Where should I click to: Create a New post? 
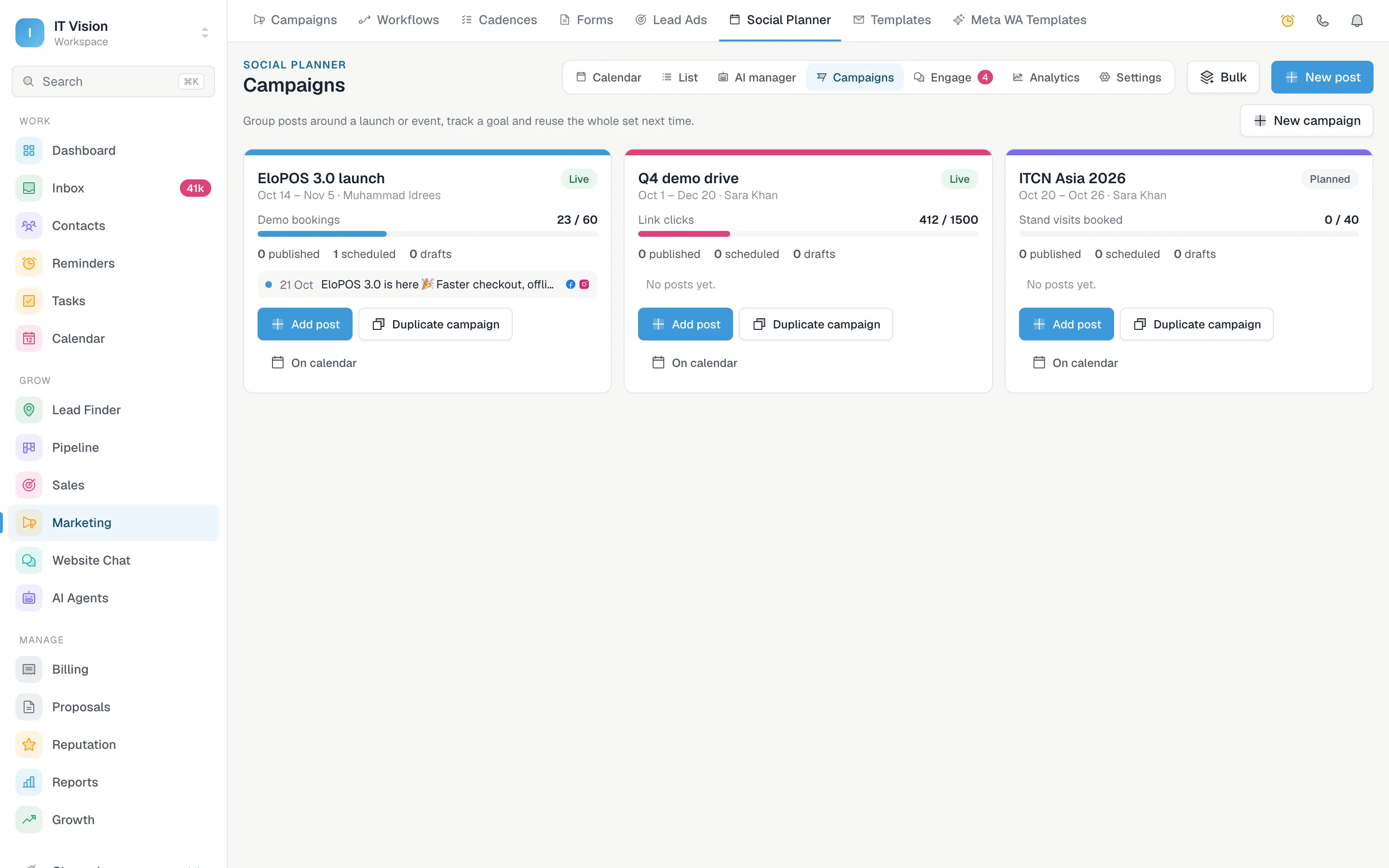pos(1322,78)
